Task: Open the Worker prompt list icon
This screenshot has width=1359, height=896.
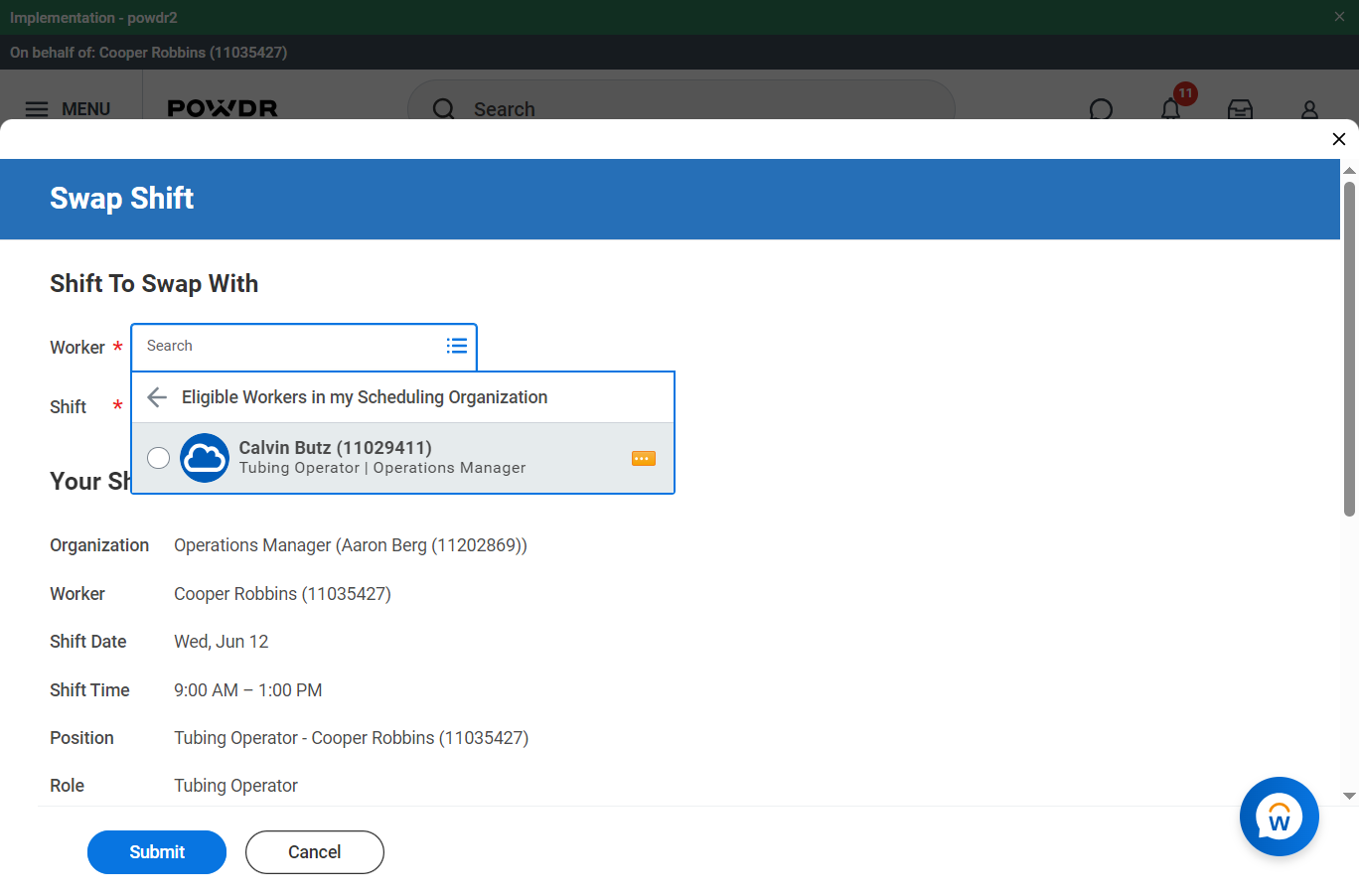Action: click(457, 346)
